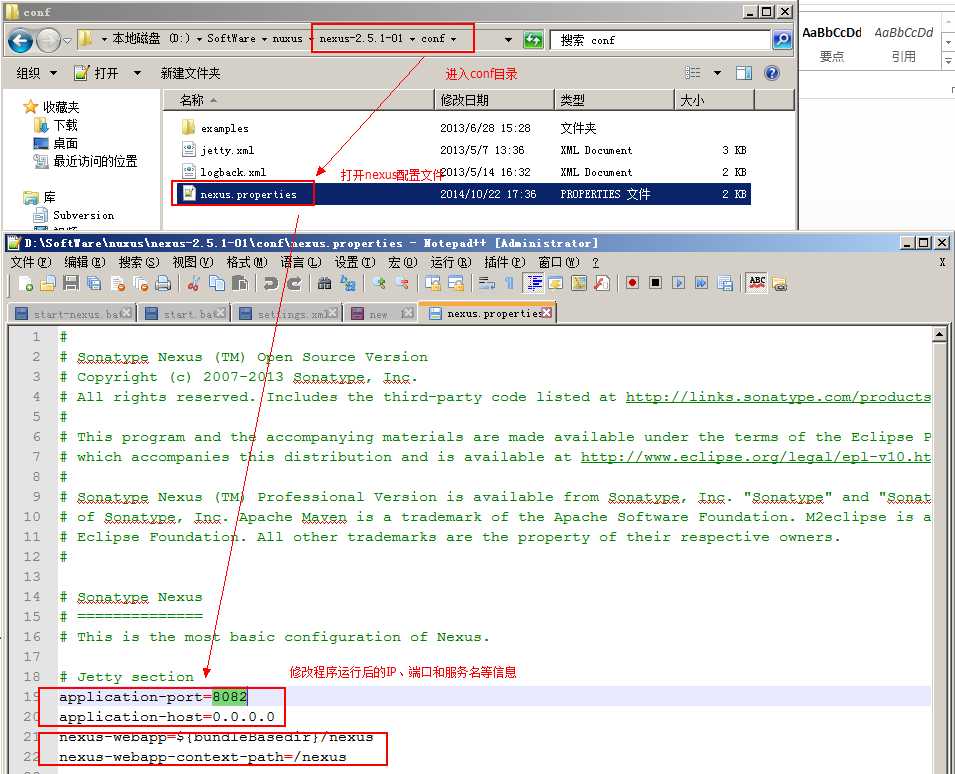Click the Close file toolbar icon

click(x=118, y=283)
